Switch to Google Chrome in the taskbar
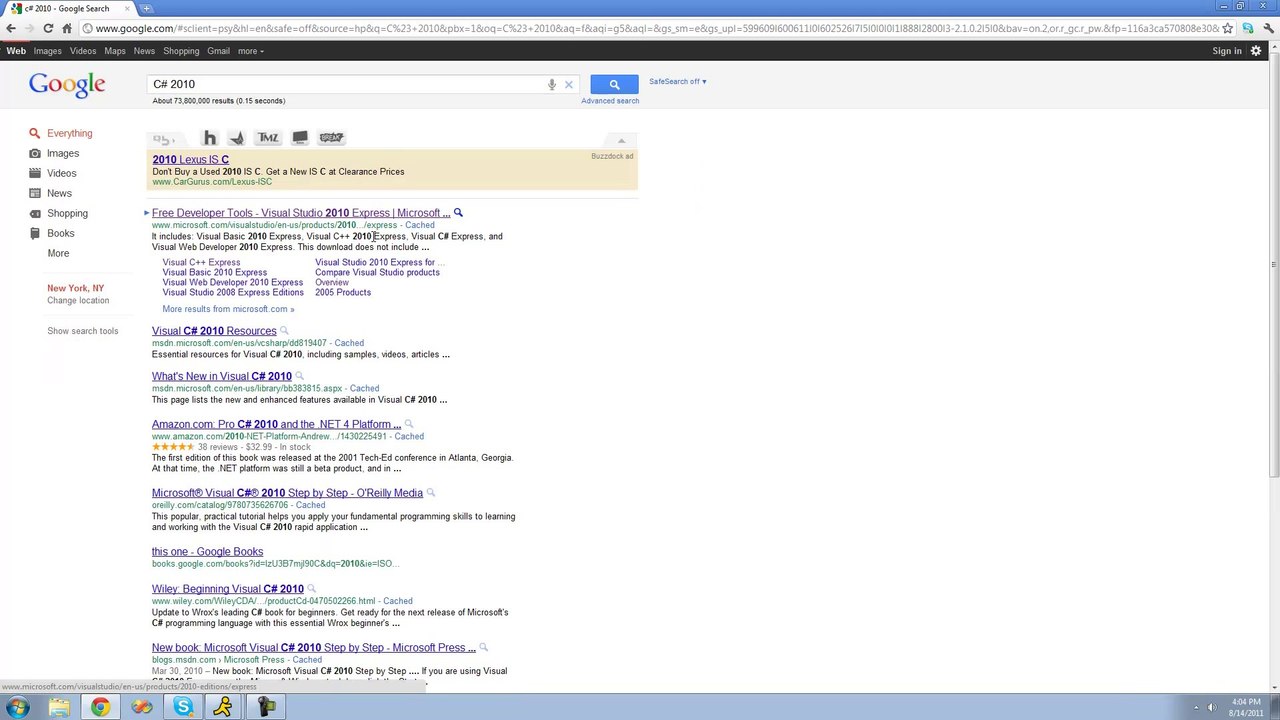Viewport: 1280px width, 720px height. point(100,708)
